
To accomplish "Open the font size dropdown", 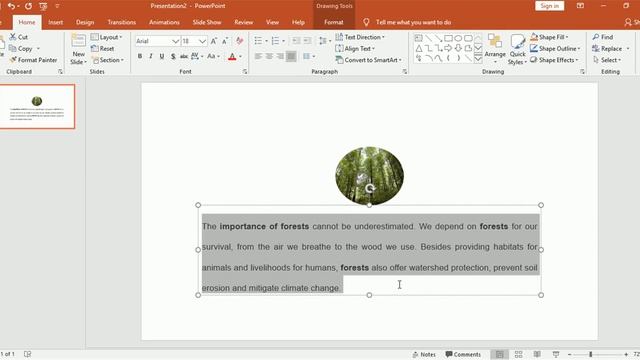I will coord(202,41).
